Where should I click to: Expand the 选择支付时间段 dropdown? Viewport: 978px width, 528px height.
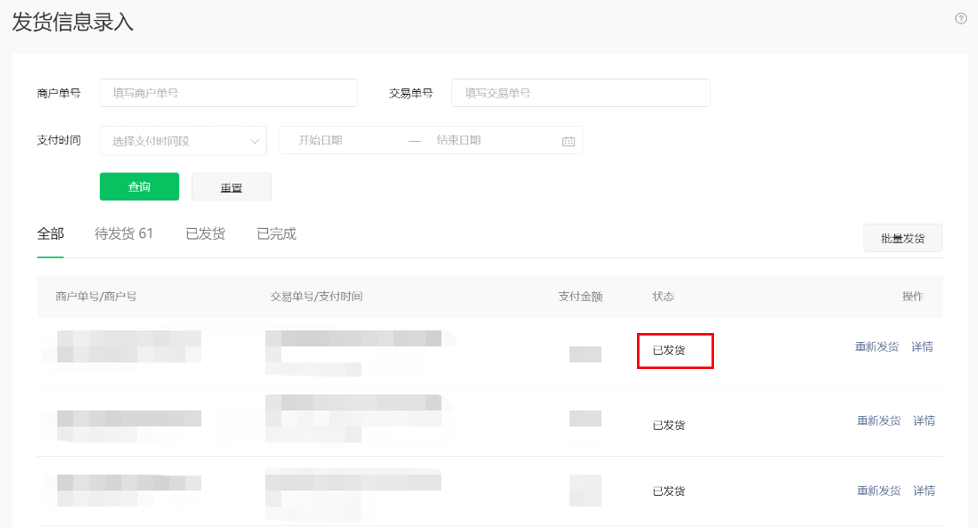pyautogui.click(x=183, y=141)
